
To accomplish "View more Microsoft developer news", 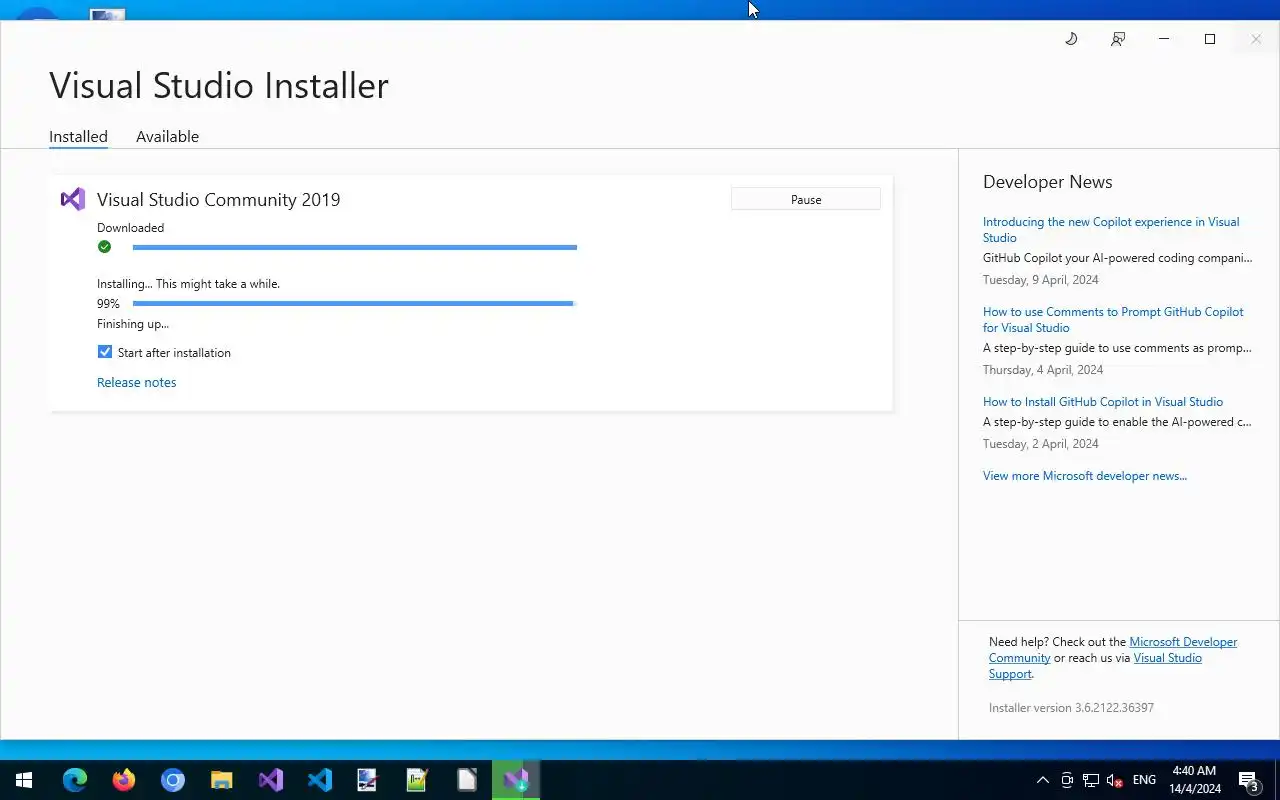I will click(x=1085, y=476).
